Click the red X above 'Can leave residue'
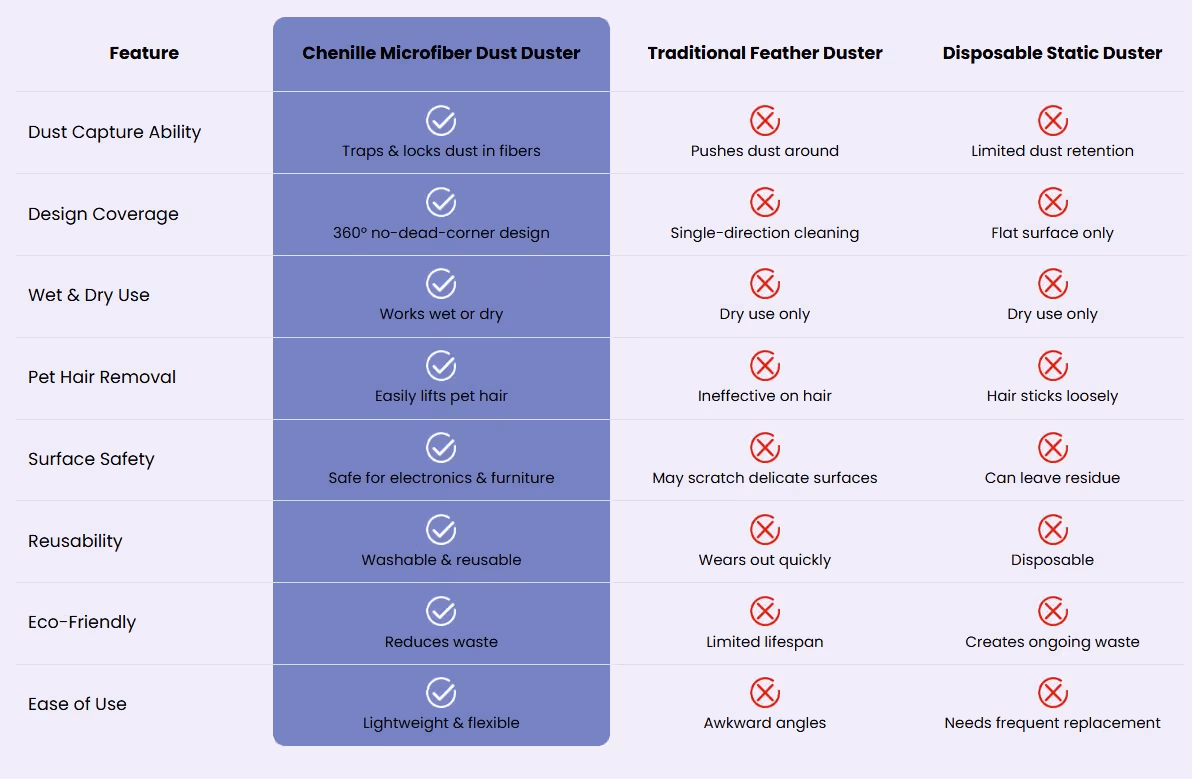 point(1053,448)
